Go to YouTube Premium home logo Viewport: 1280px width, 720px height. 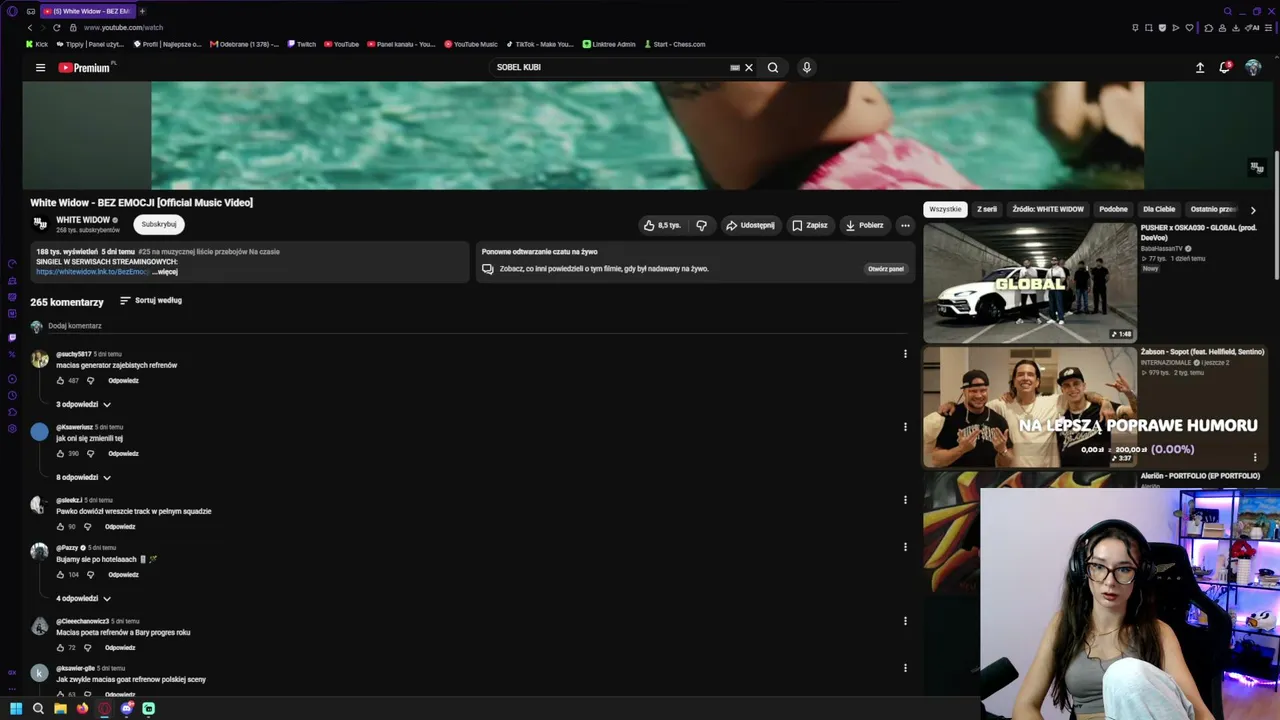click(85, 68)
